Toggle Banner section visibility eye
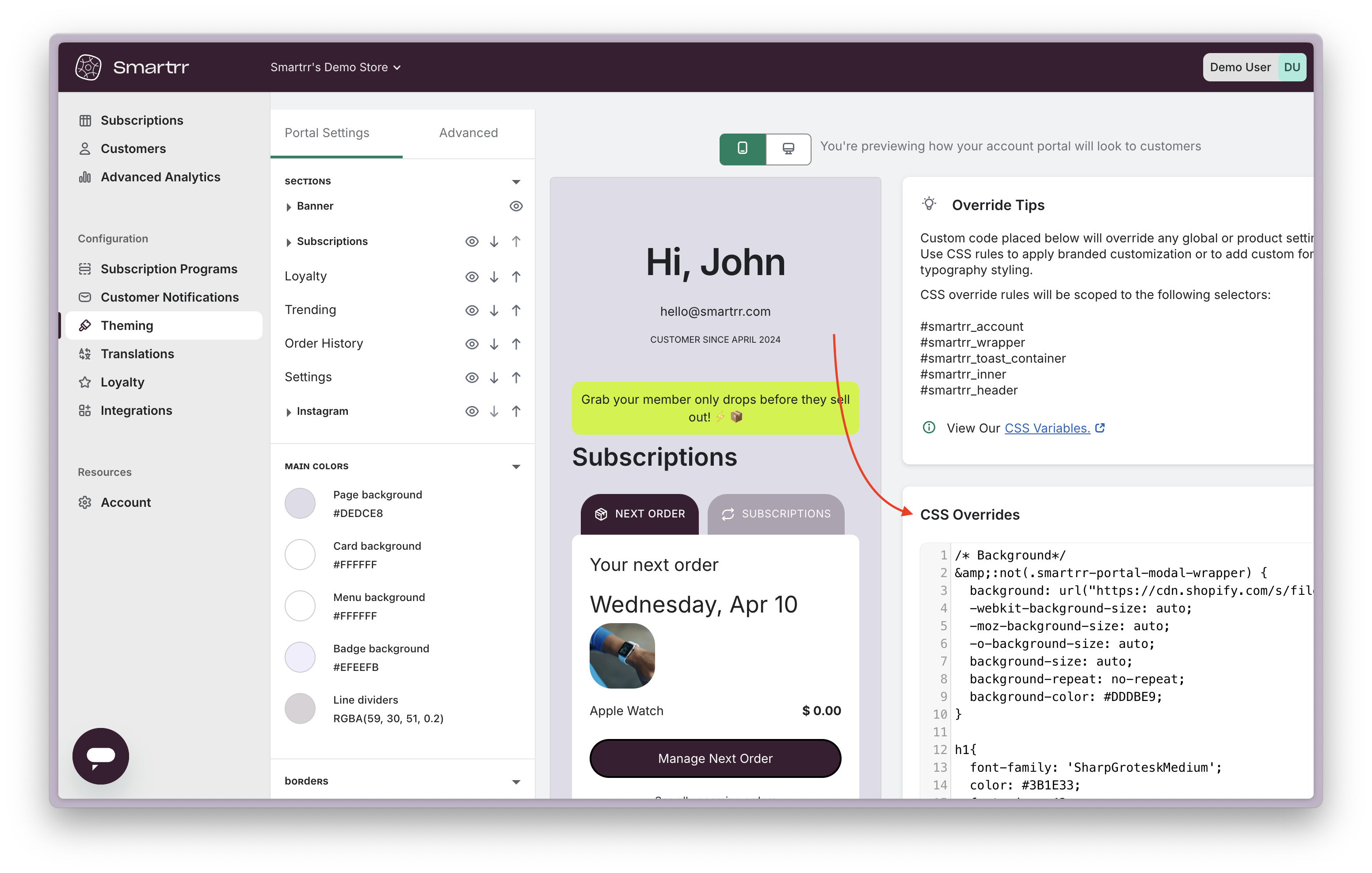 tap(516, 206)
